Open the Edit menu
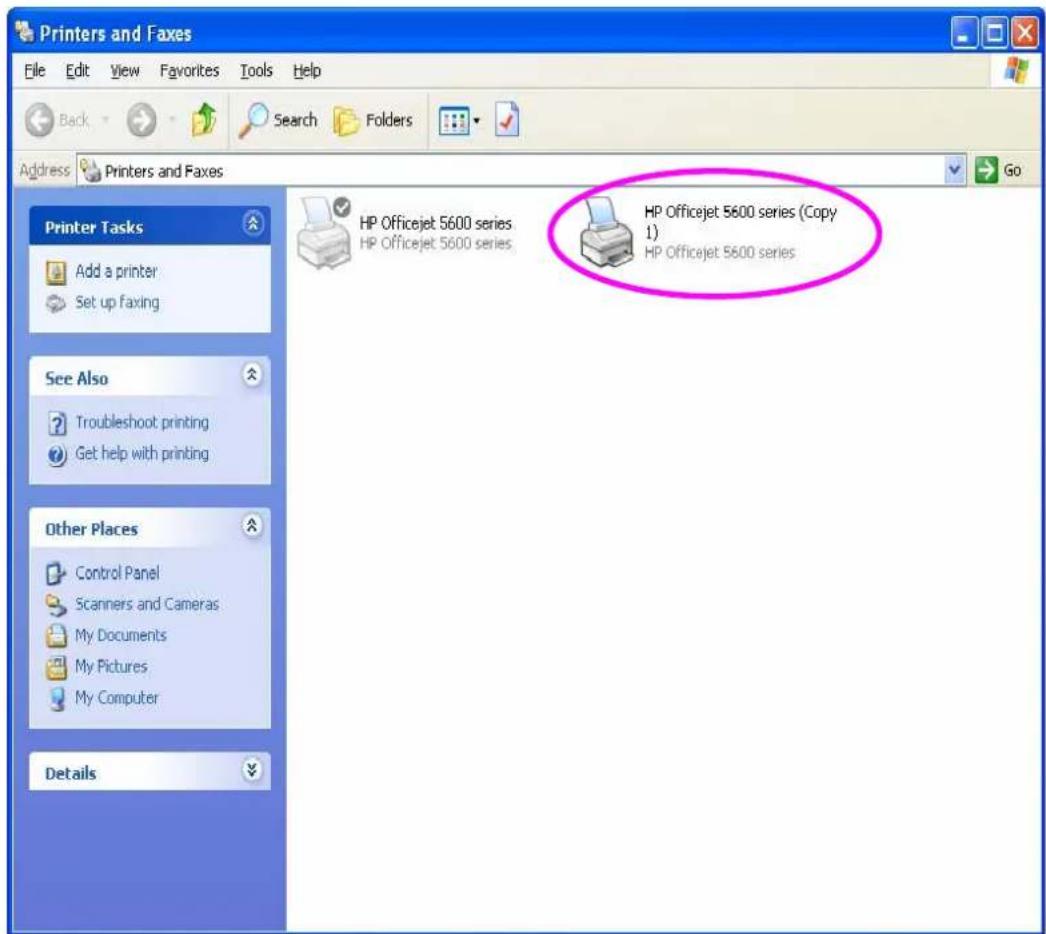Screen dimensions: 1046x934 pos(77,71)
